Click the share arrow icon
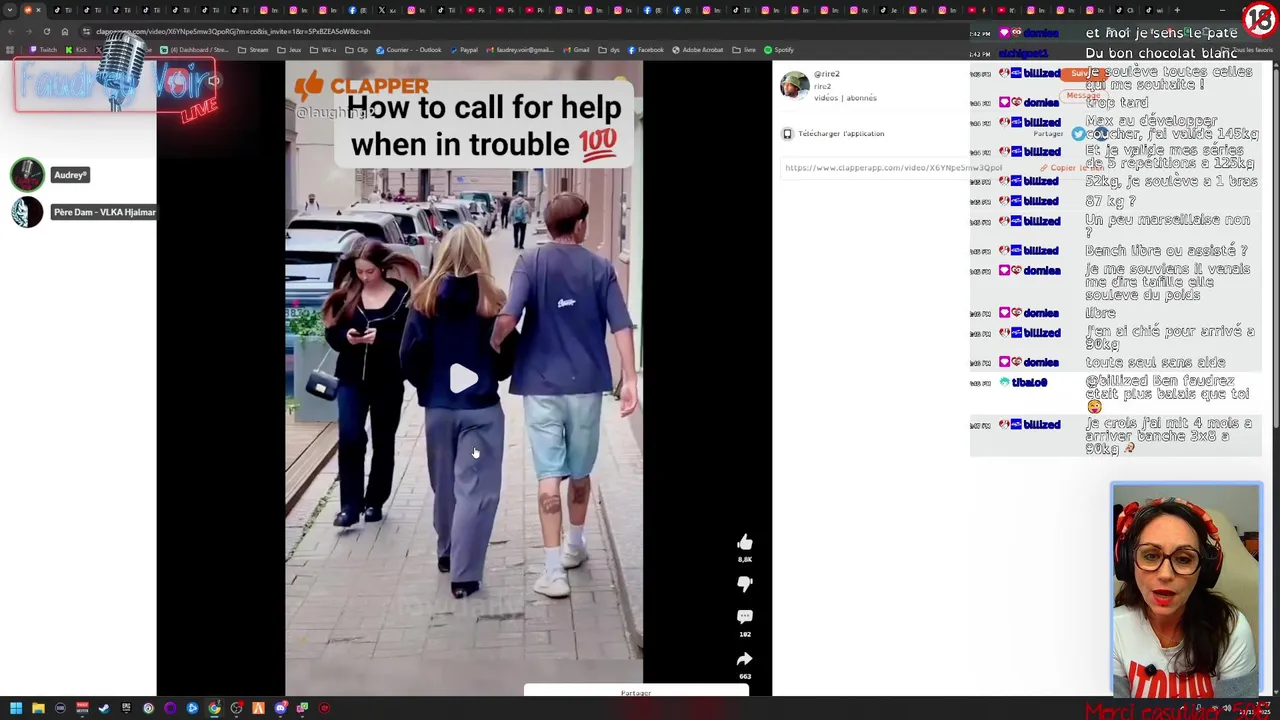 tap(745, 659)
